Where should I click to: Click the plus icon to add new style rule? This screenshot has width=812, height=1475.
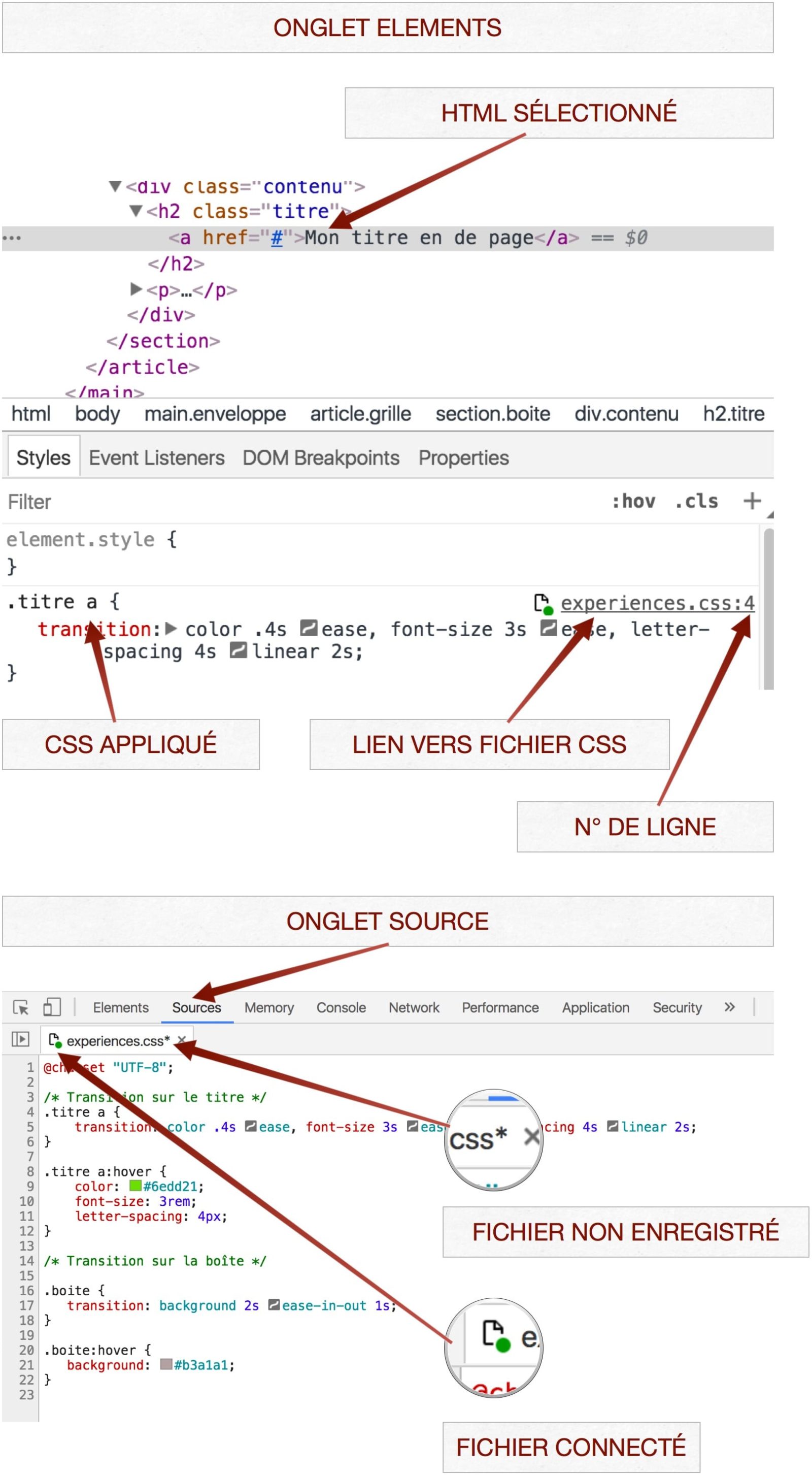pyautogui.click(x=753, y=502)
